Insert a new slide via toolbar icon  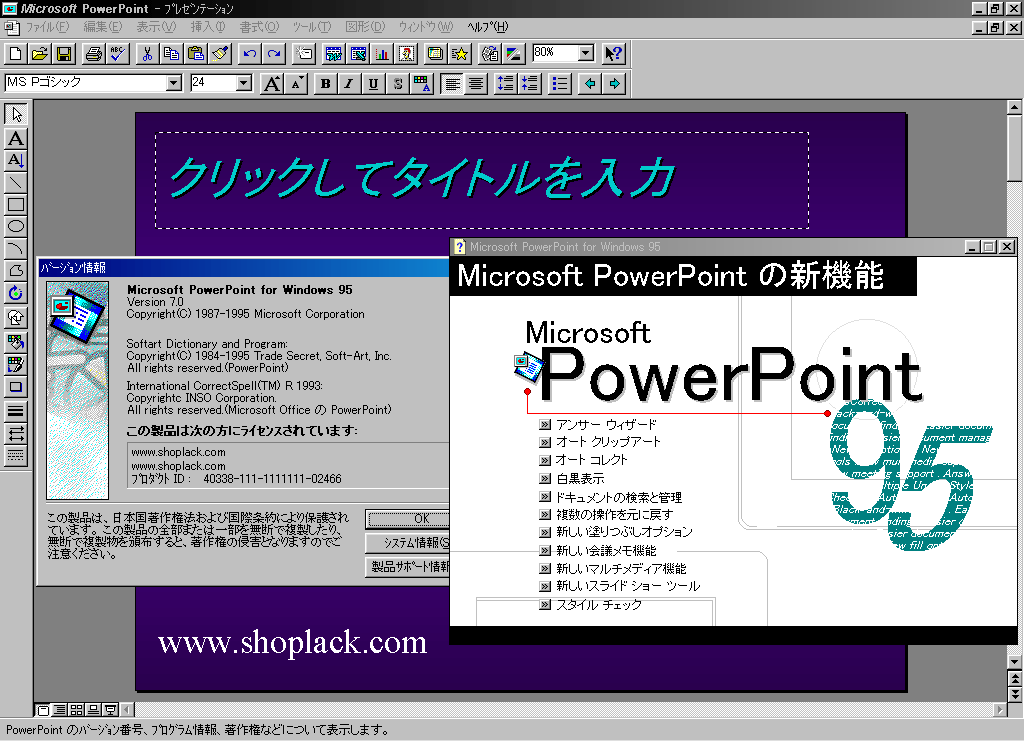pos(304,54)
